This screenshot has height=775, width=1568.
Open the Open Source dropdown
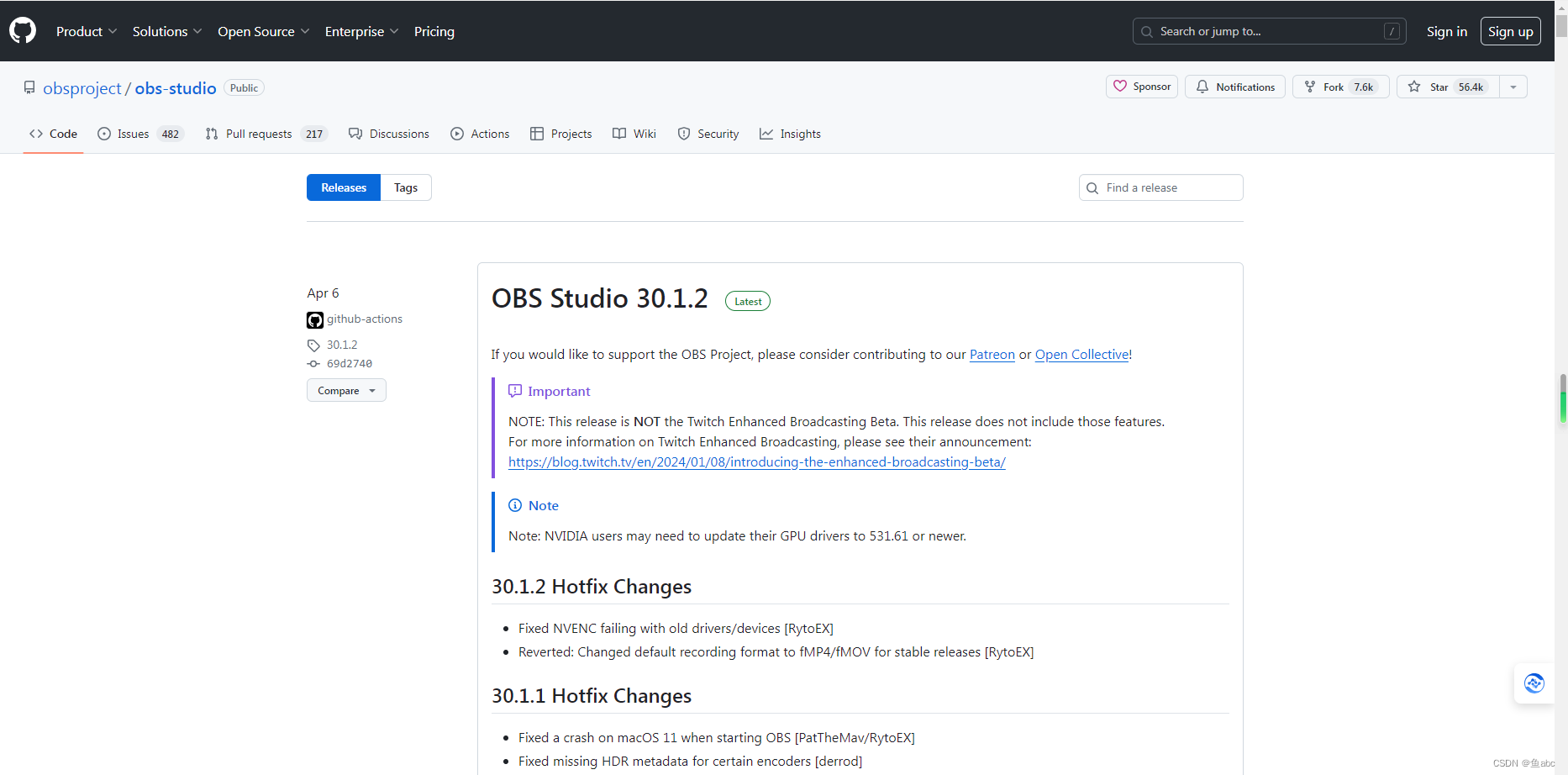[x=264, y=31]
